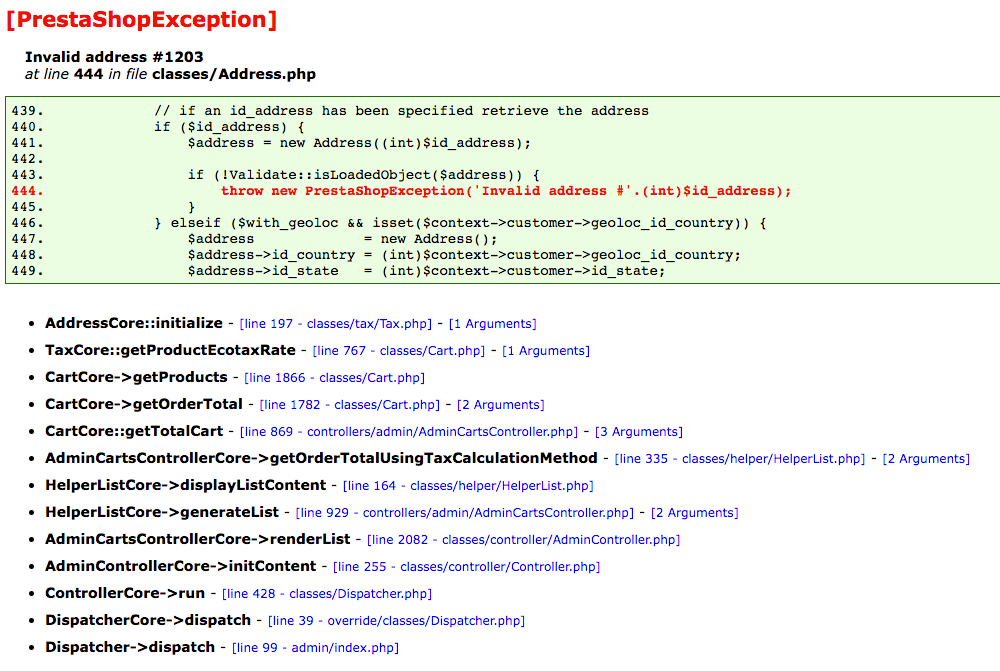Screen dimensions: 1000x671
Task: Click the CartCore::getTotalCart stack entry
Action: [134, 431]
